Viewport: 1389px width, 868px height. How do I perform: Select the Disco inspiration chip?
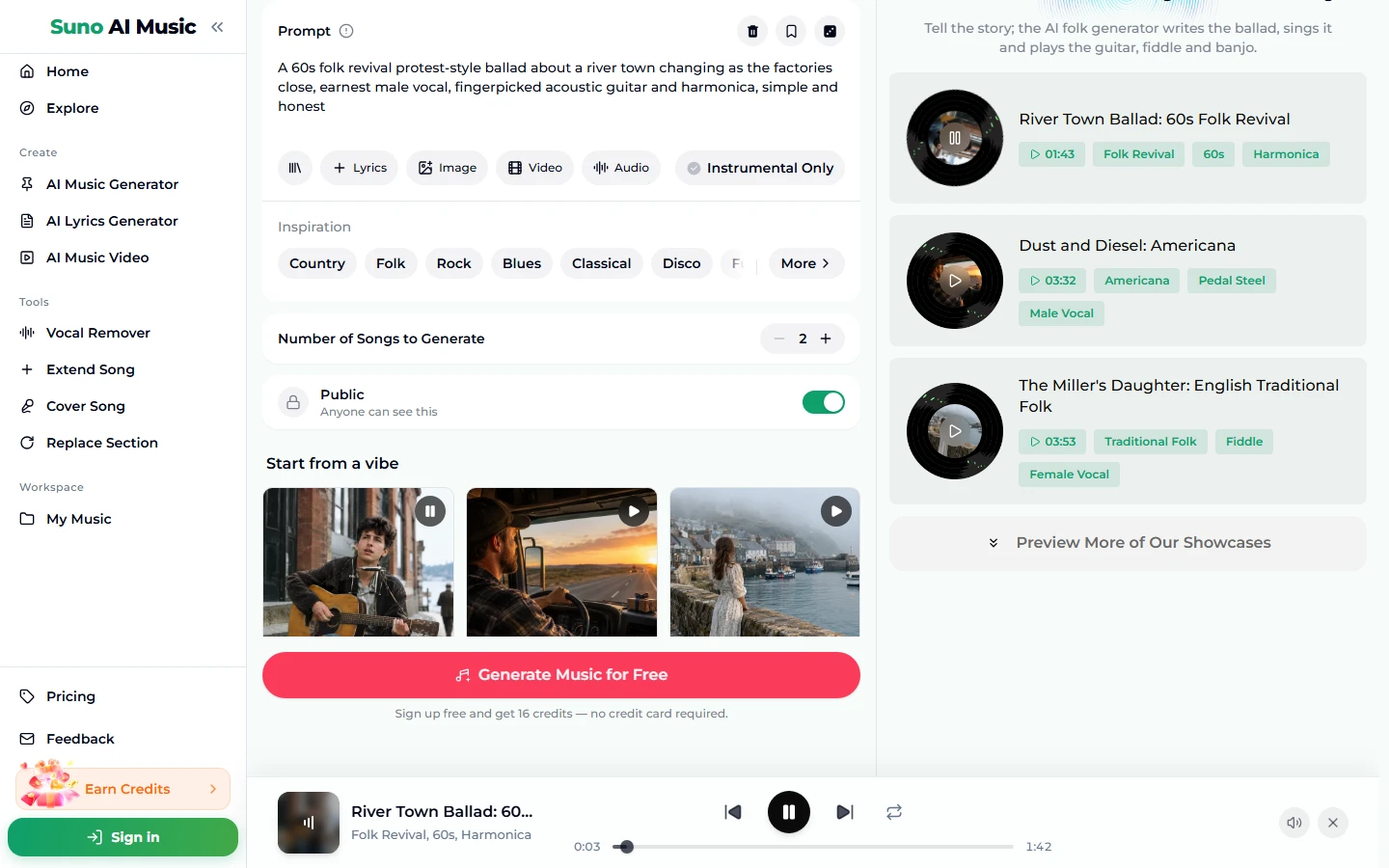(682, 263)
